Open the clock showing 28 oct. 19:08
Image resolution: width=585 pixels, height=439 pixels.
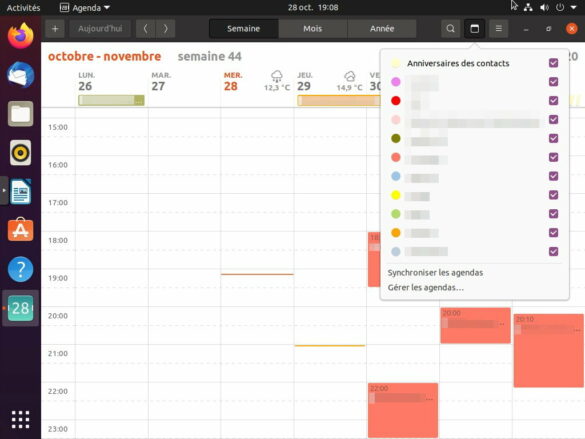pyautogui.click(x=313, y=7)
